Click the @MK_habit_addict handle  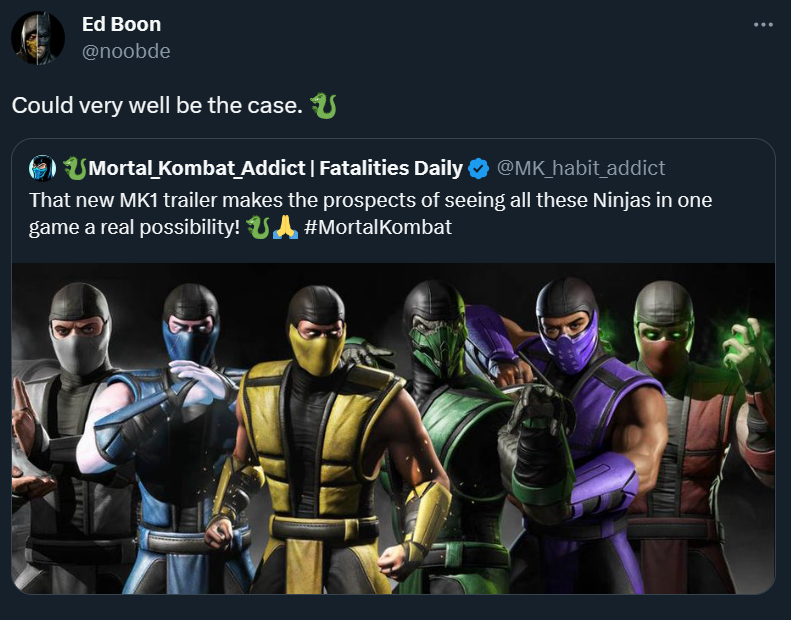coord(581,167)
